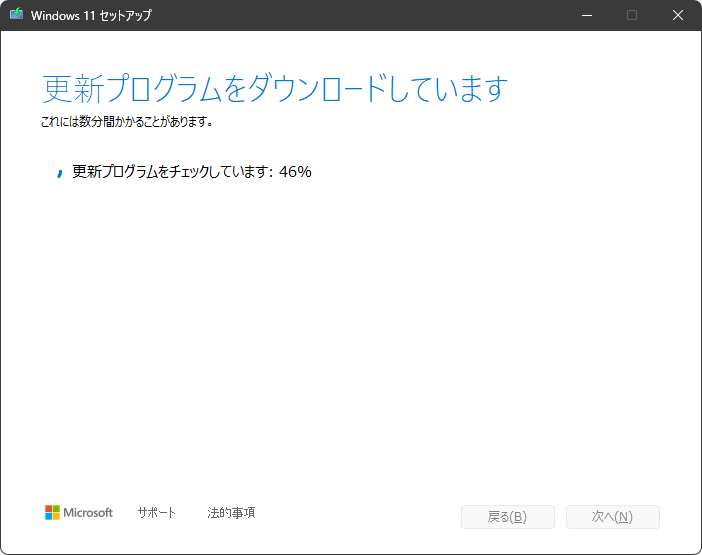Click the 戻る(B) button
This screenshot has height=555, width=702.
508,517
